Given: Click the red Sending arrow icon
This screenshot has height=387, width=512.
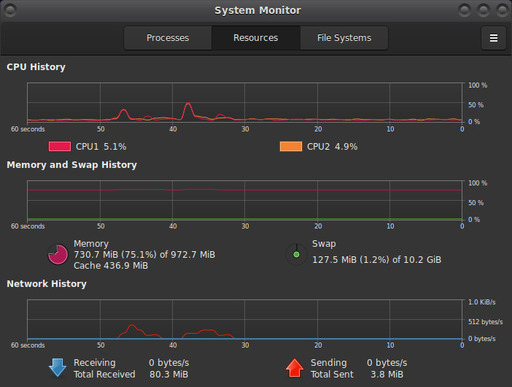Looking at the screenshot, I should tap(295, 368).
